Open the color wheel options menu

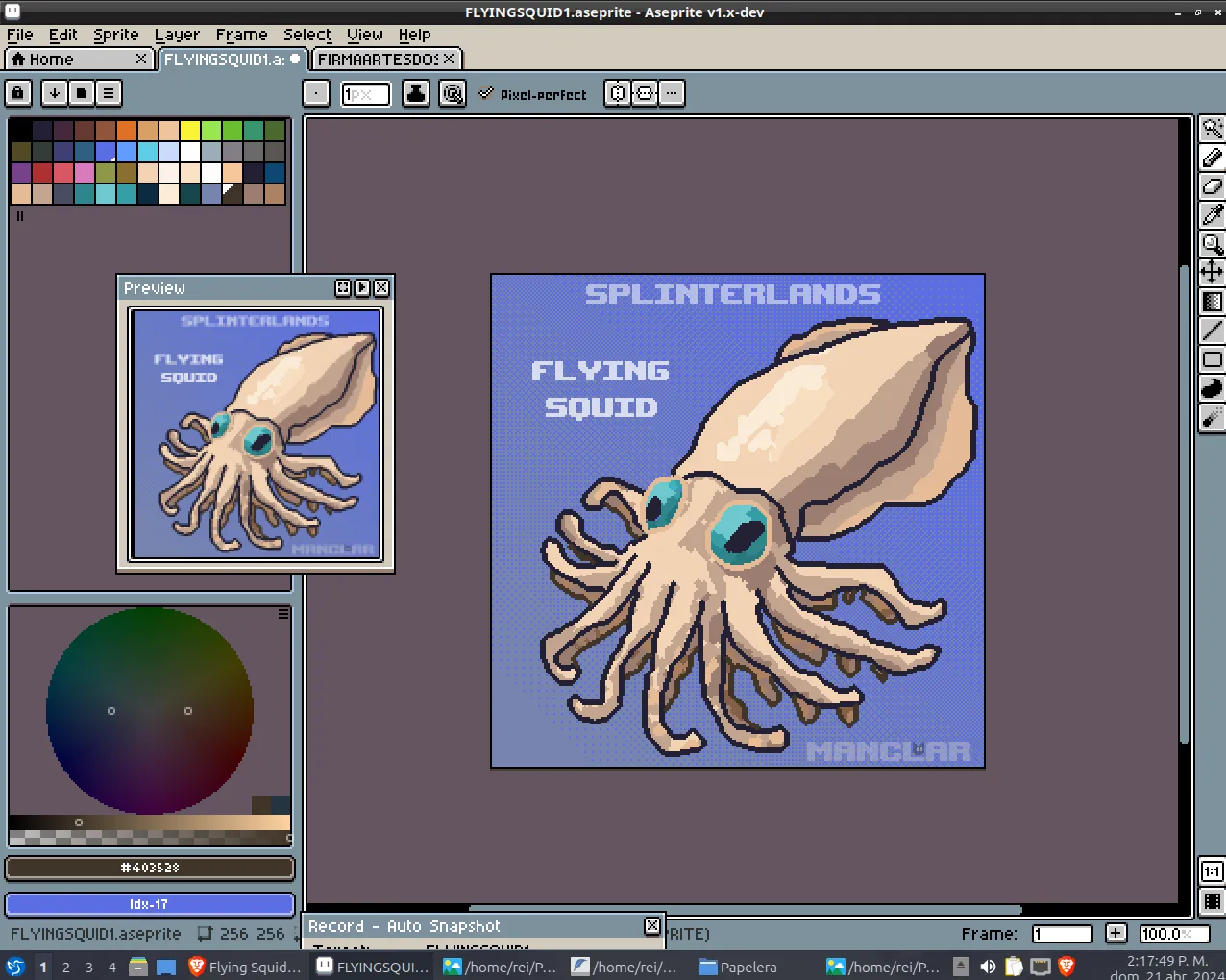click(x=283, y=613)
